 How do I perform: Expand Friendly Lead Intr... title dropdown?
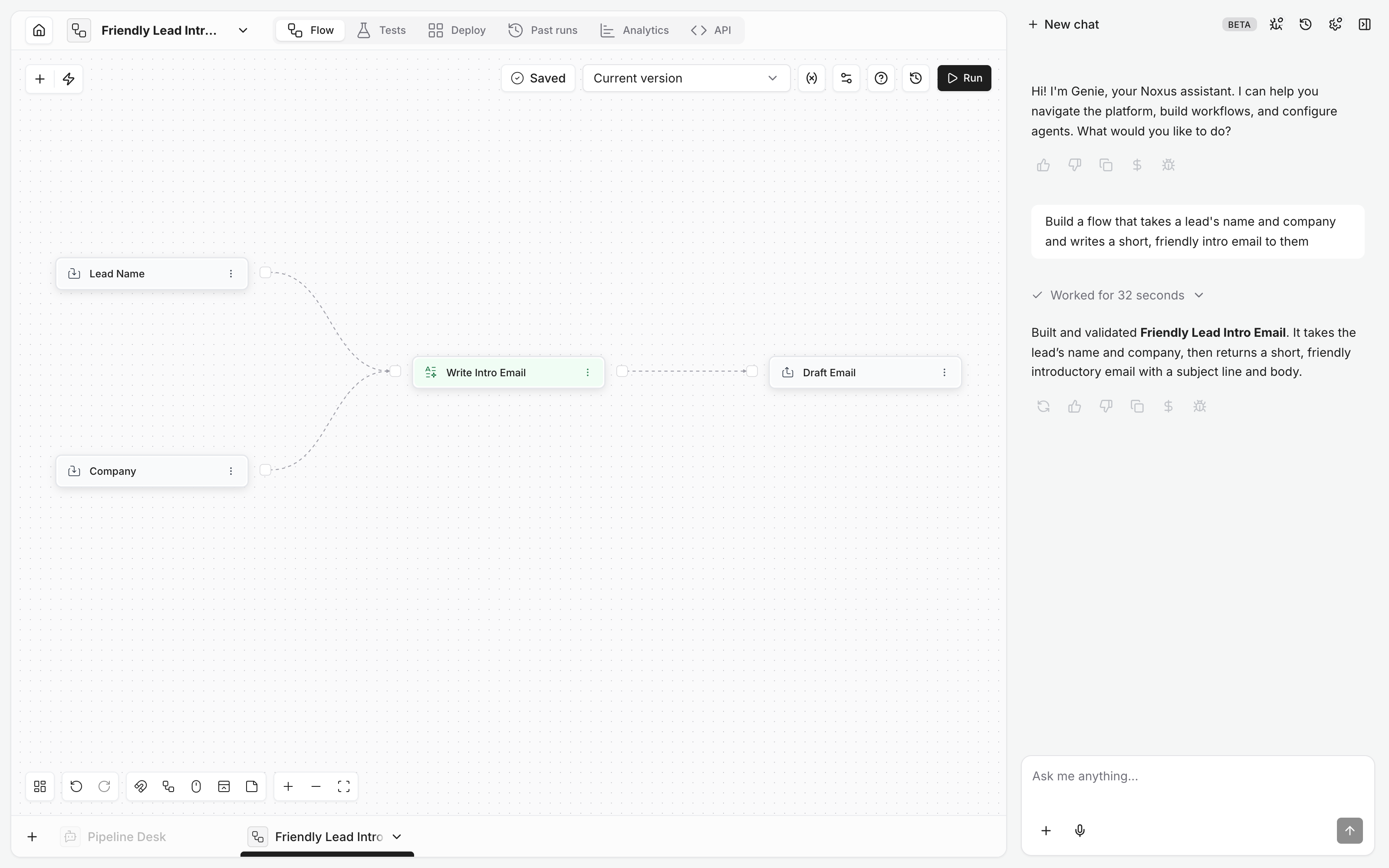point(243,30)
